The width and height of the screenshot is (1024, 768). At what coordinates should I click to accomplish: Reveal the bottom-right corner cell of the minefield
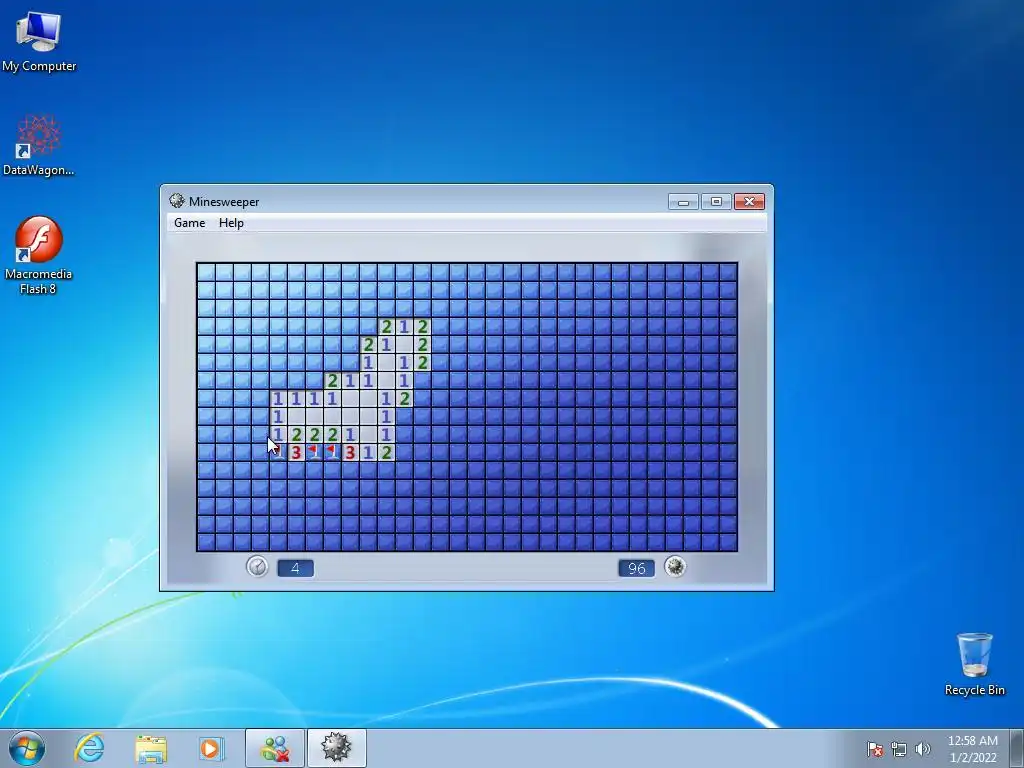click(x=728, y=542)
